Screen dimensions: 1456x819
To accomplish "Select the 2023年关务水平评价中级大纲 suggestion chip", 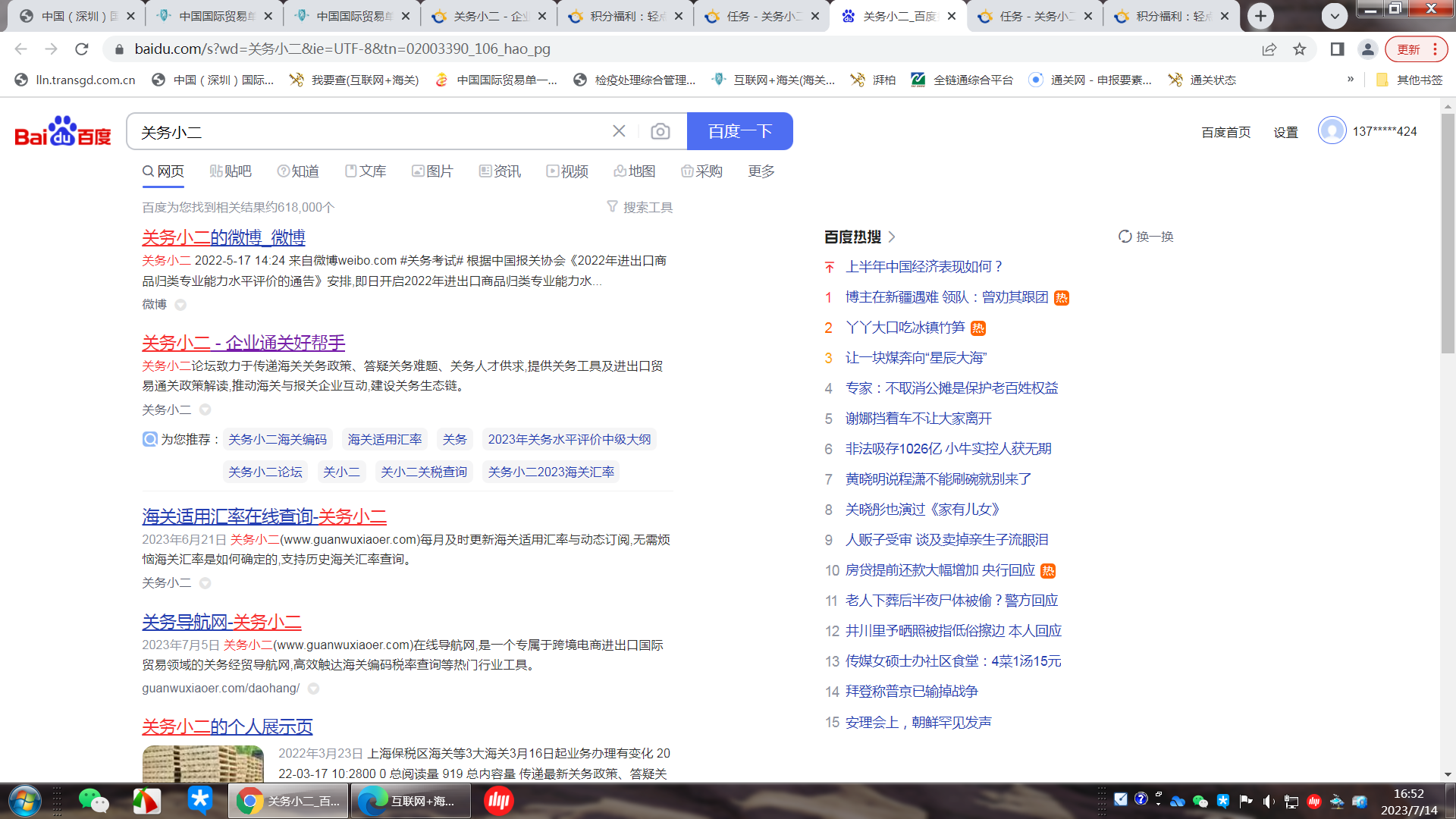I will pos(570,440).
